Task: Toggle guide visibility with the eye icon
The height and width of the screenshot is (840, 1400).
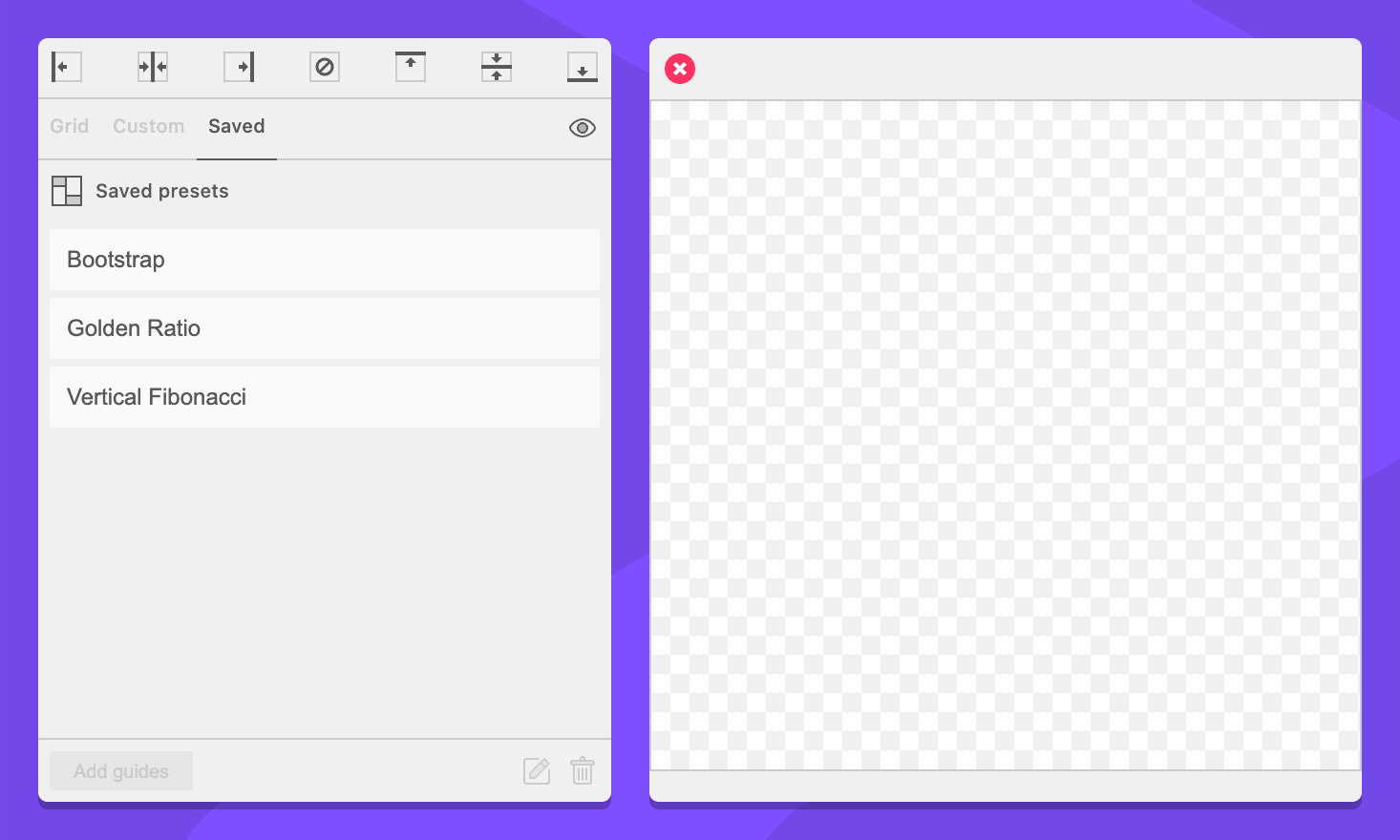Action: point(583,128)
